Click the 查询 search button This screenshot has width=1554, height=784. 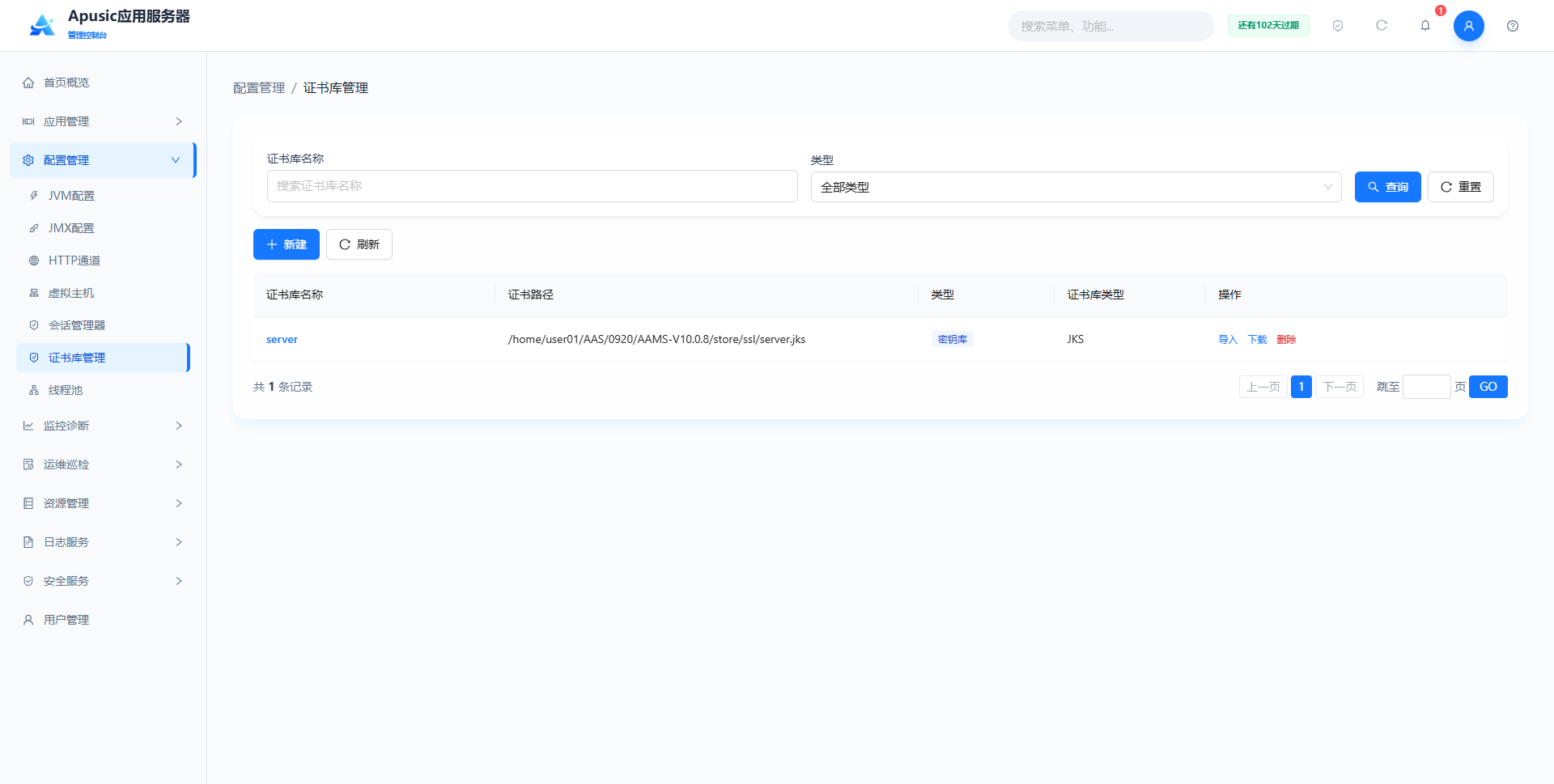(x=1387, y=187)
